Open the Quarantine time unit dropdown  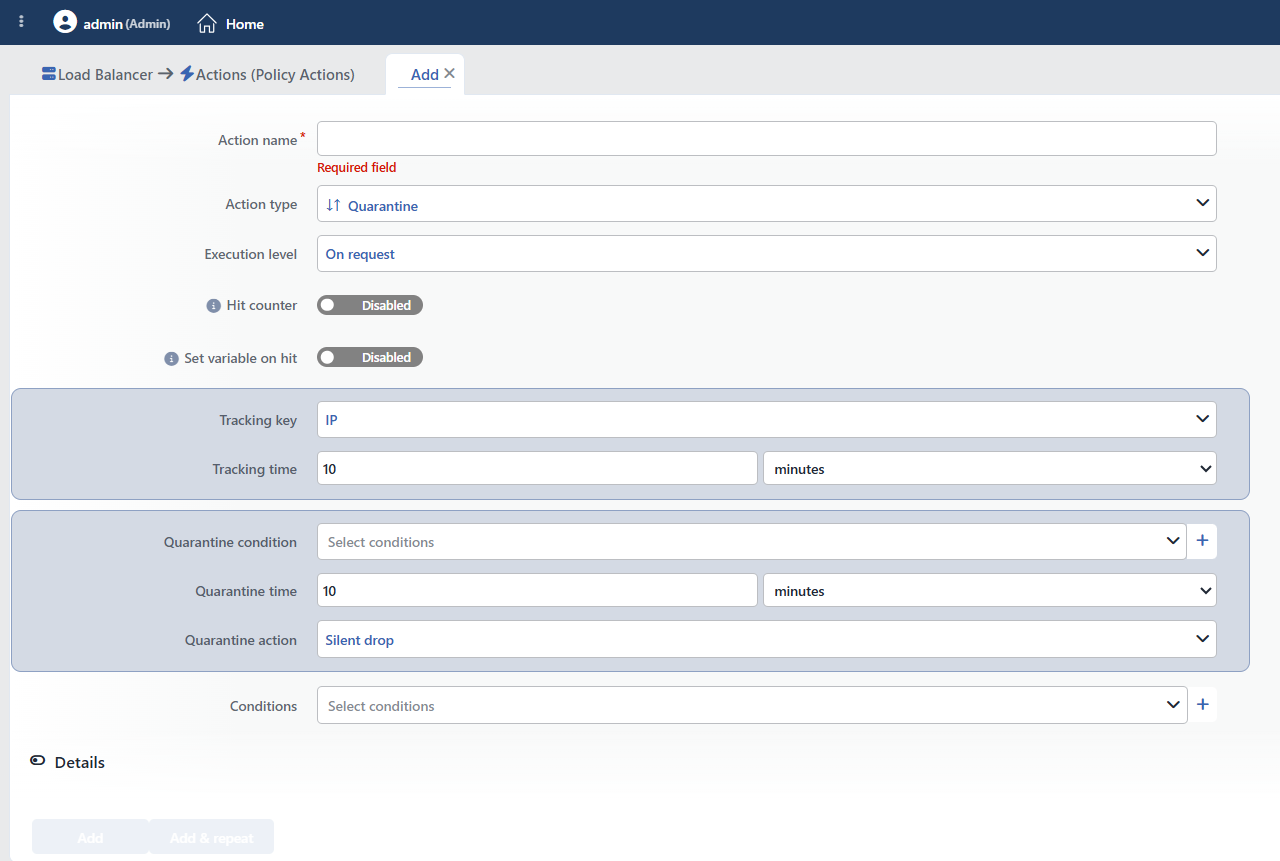pyautogui.click(x=989, y=590)
